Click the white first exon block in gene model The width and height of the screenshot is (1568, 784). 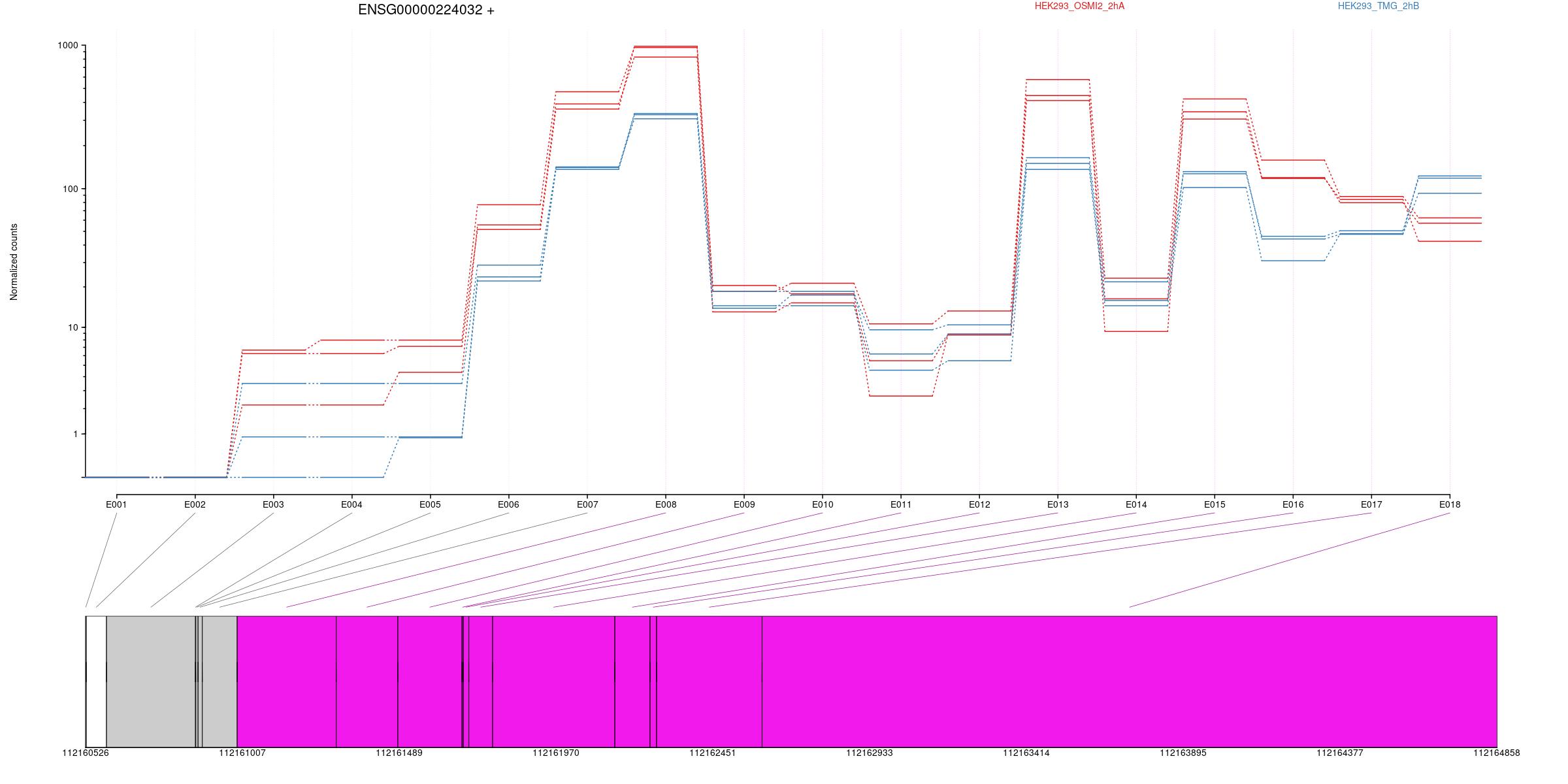[x=96, y=681]
